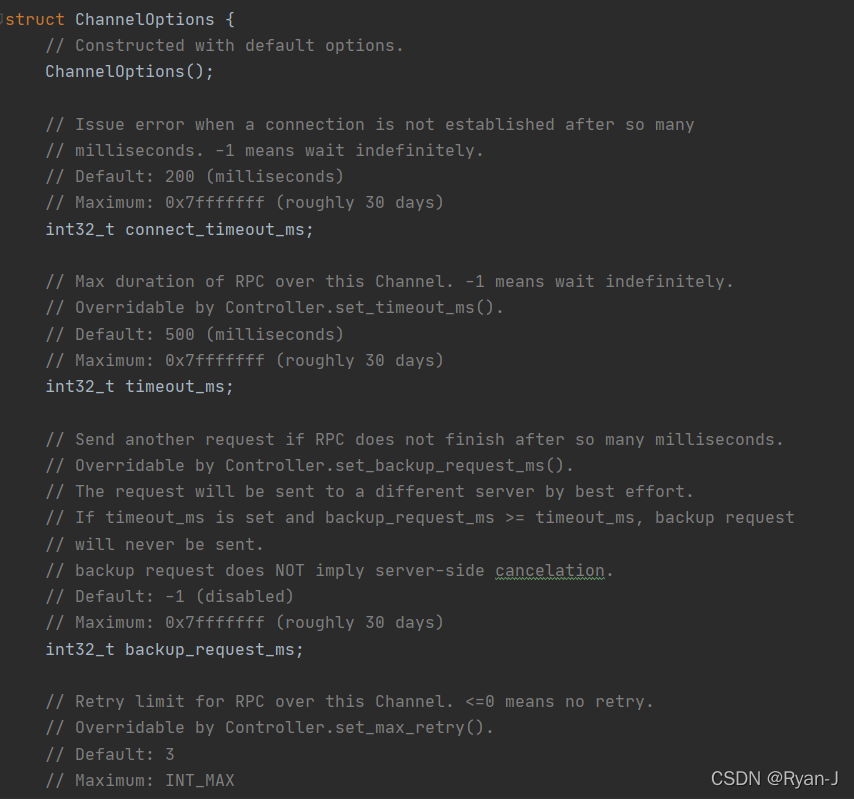Click the backup_request_ms member declaration
Screen dimensions: 854x799
click(174, 649)
